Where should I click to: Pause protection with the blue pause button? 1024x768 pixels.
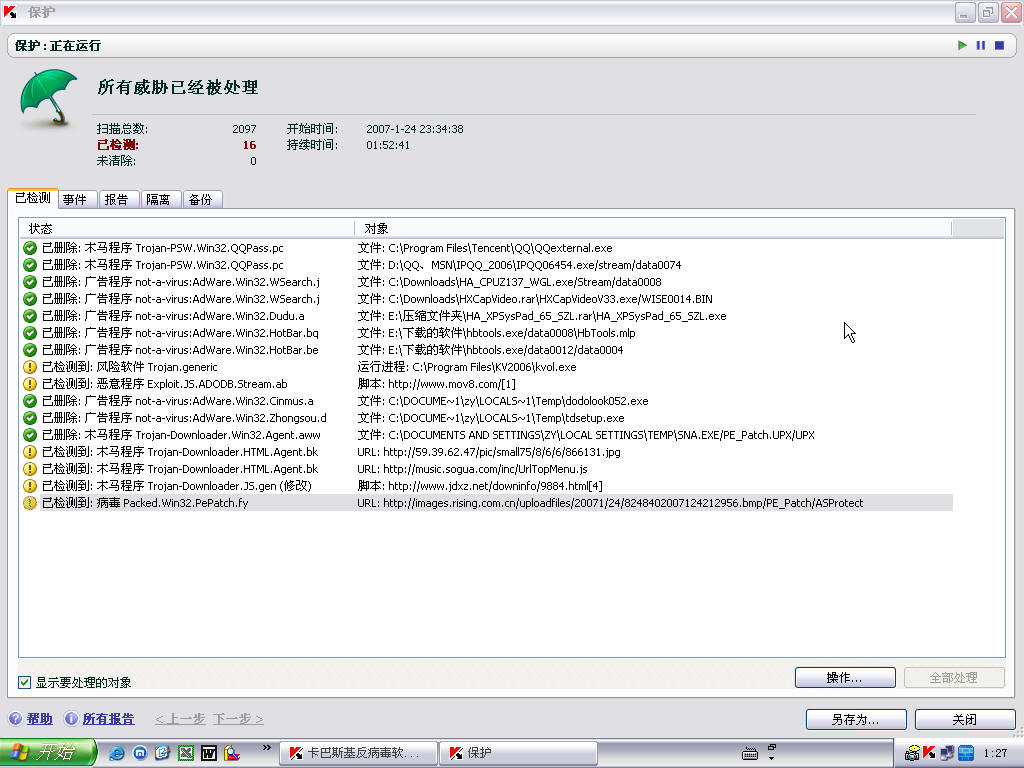click(x=980, y=45)
